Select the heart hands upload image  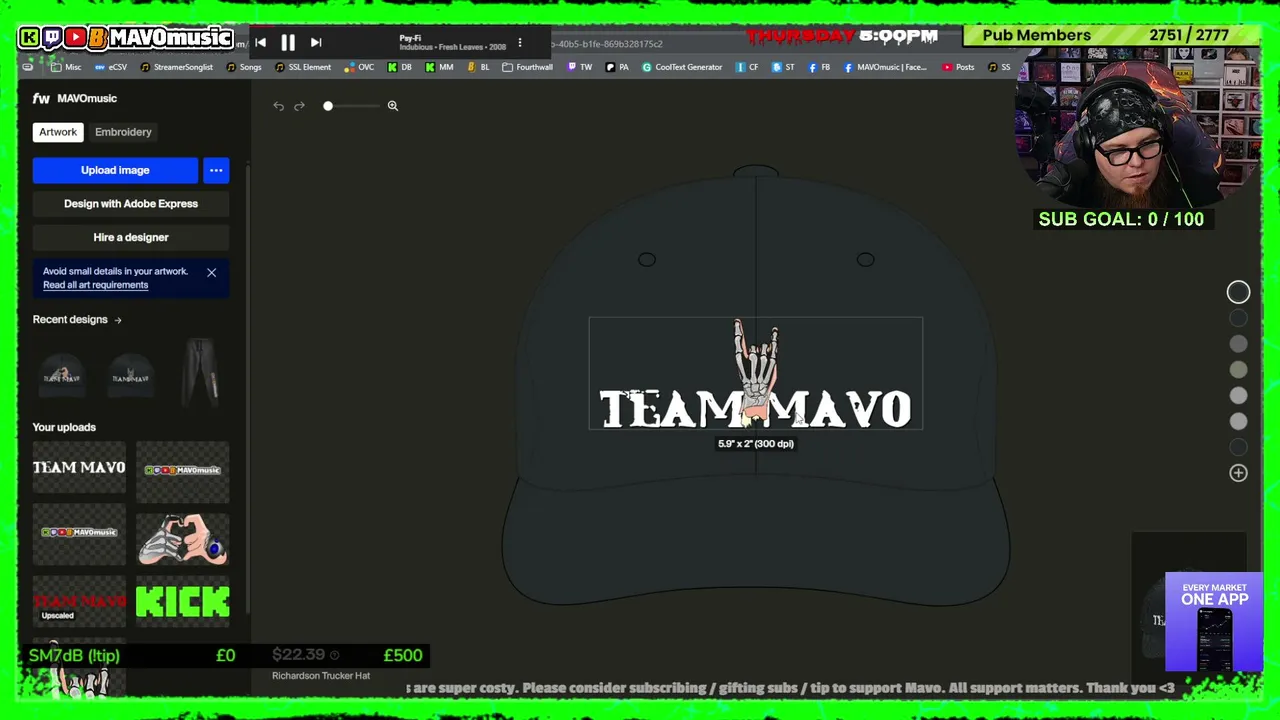(x=183, y=538)
